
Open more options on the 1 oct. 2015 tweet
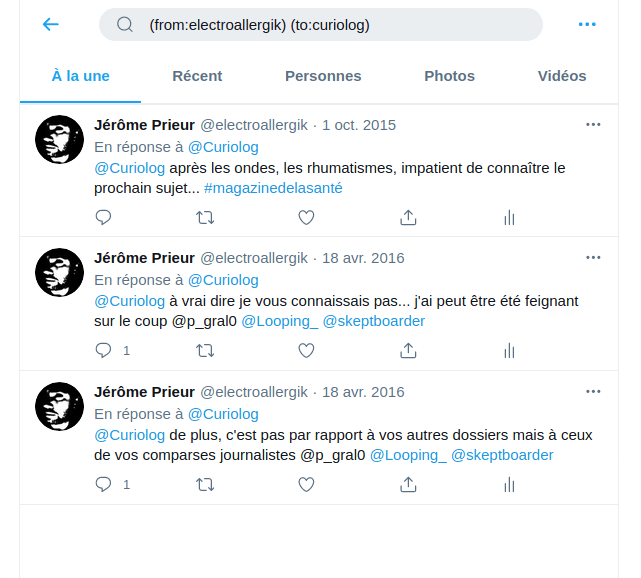tap(593, 125)
